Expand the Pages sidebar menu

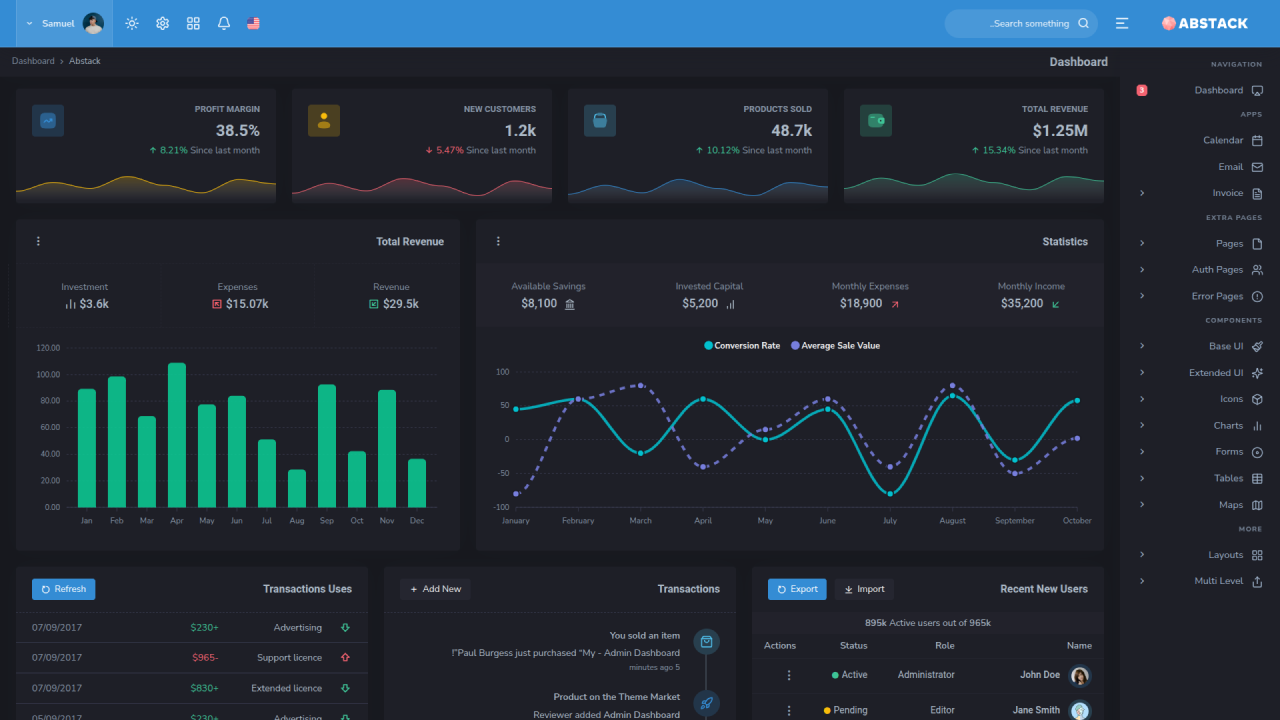(x=1200, y=243)
